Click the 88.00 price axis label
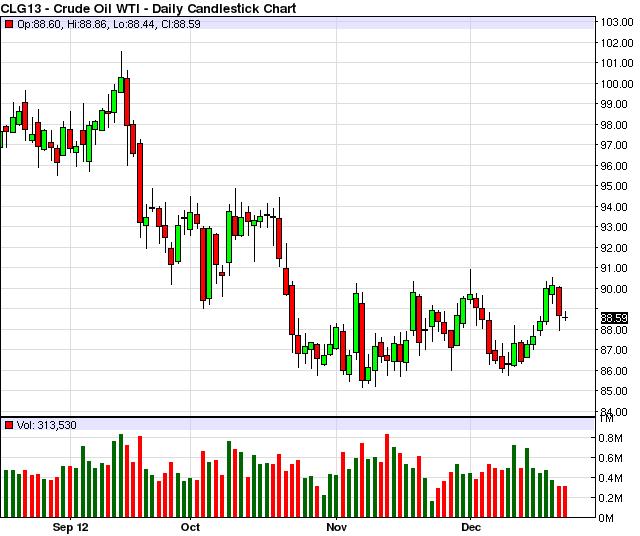 614,330
